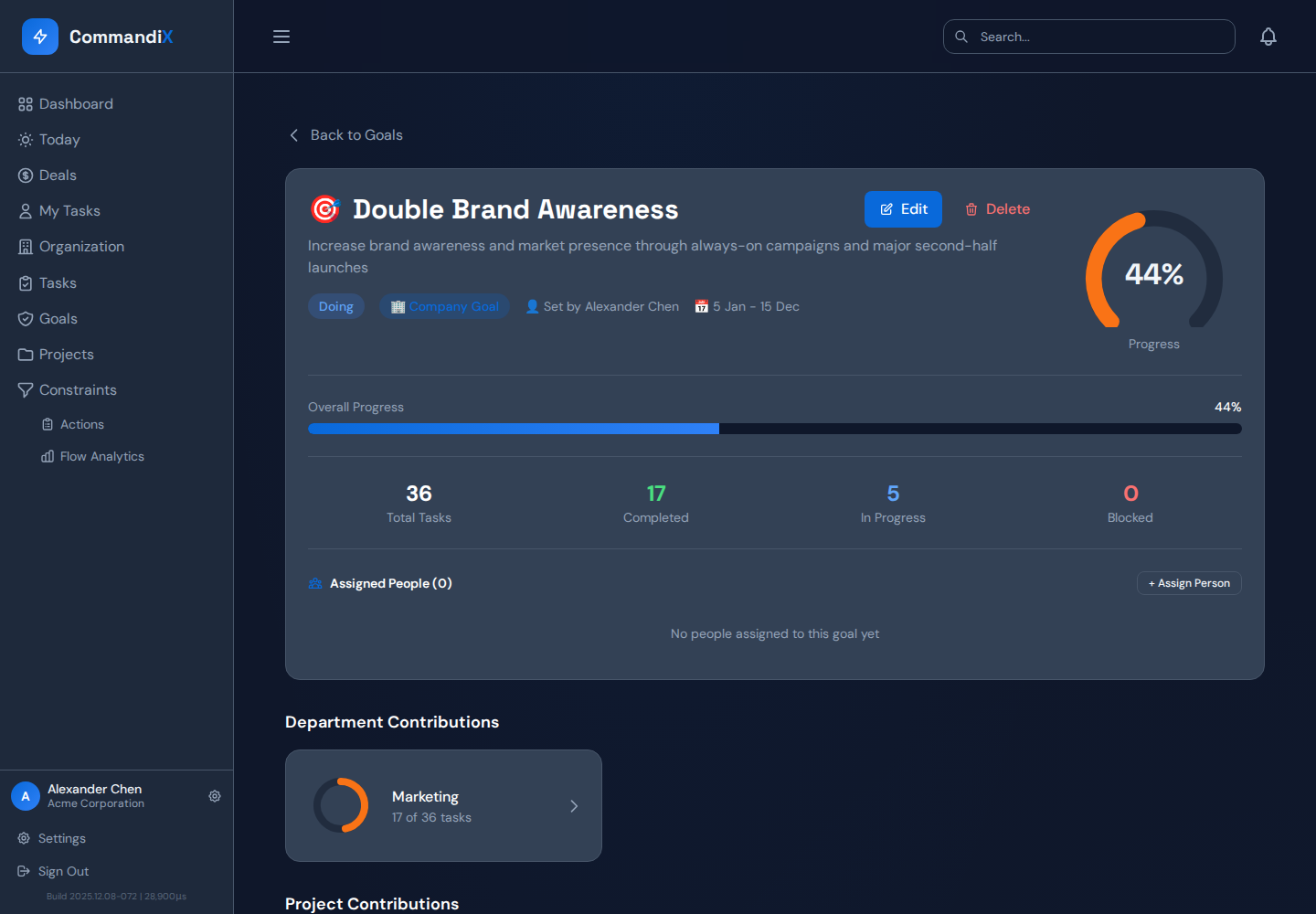Click the Assigned People group icon
The image size is (1316, 914).
pyautogui.click(x=315, y=583)
